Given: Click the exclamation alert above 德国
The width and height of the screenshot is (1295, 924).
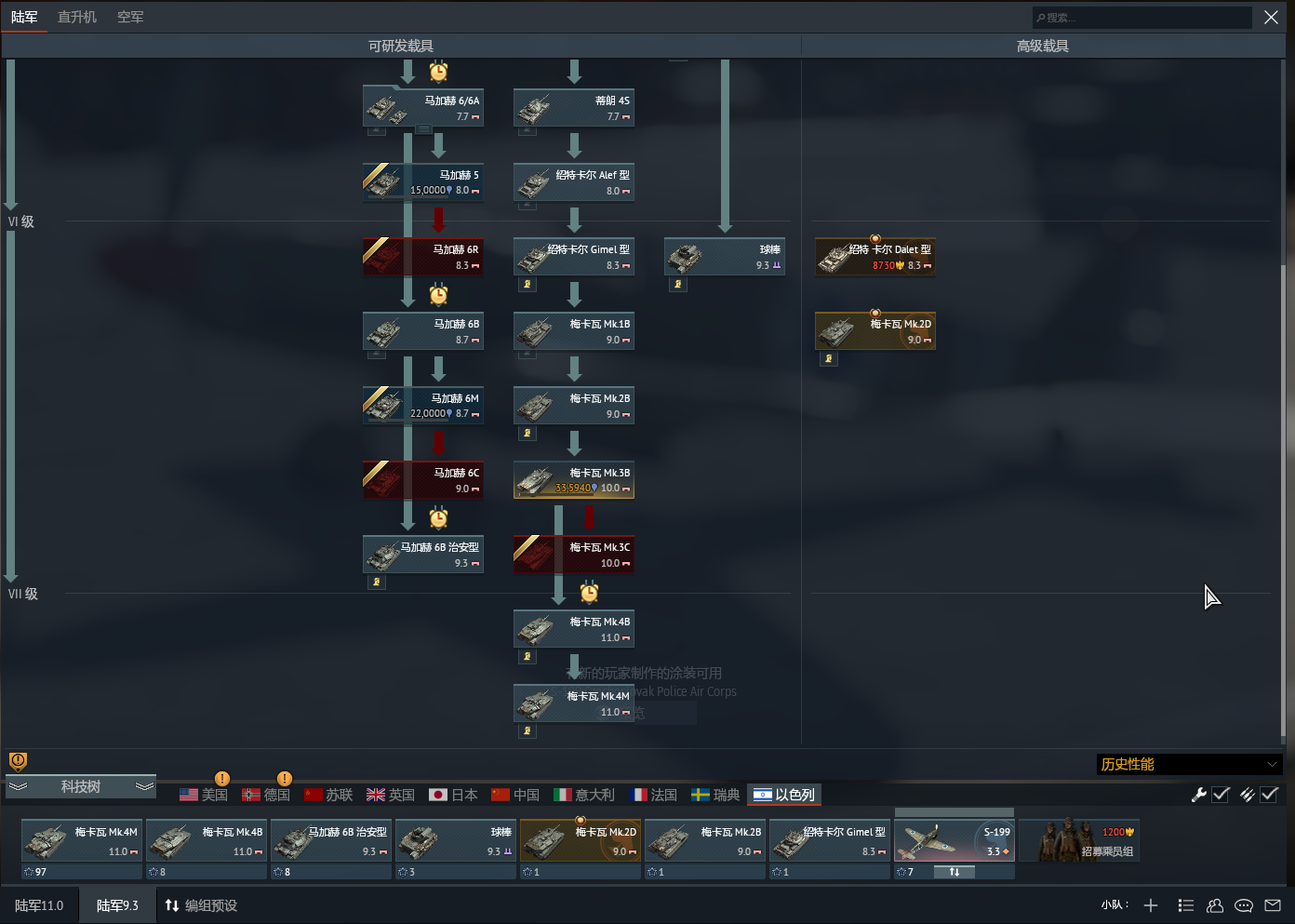Looking at the screenshot, I should coord(285,779).
